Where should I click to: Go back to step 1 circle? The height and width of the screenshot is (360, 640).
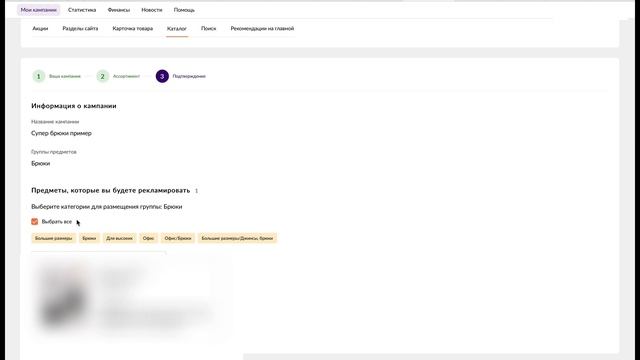click(39, 76)
